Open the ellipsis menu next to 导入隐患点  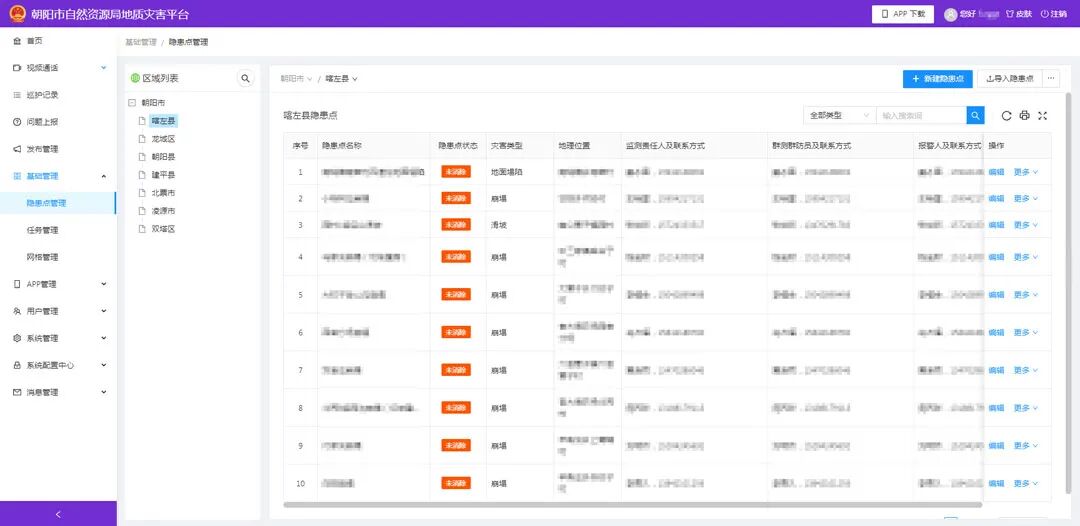1051,78
